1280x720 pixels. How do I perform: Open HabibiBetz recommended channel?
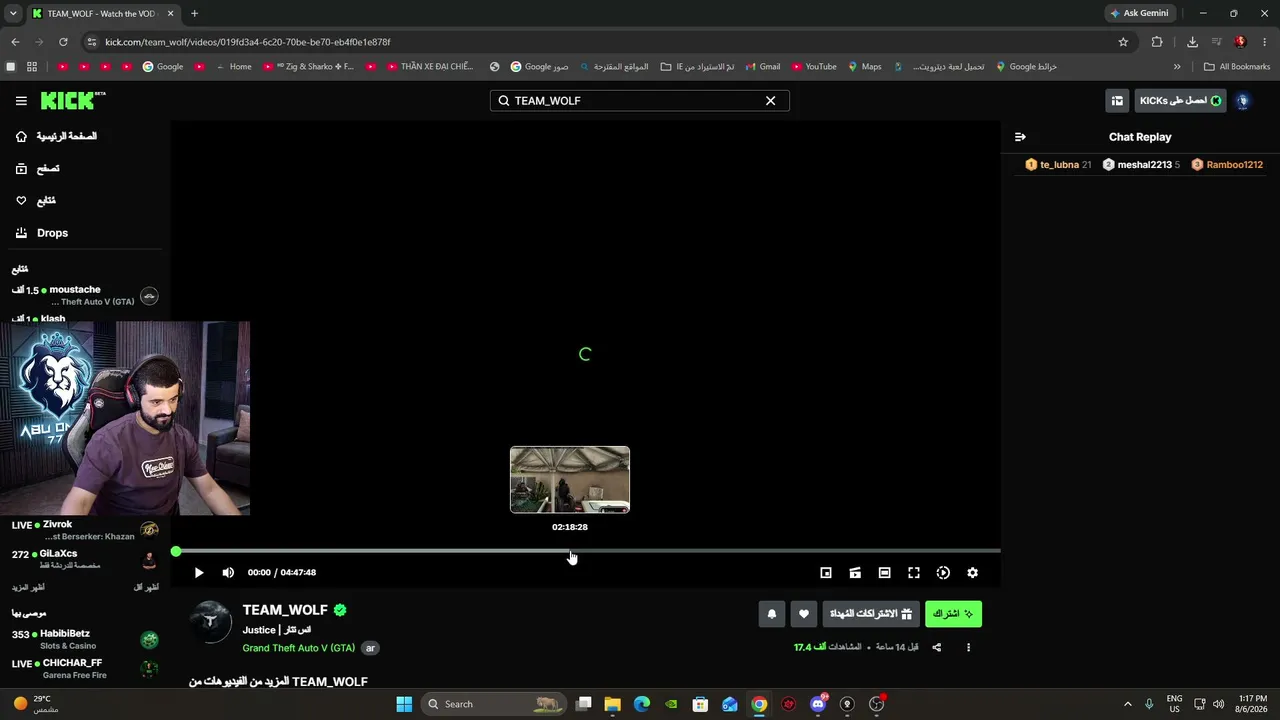click(85, 640)
